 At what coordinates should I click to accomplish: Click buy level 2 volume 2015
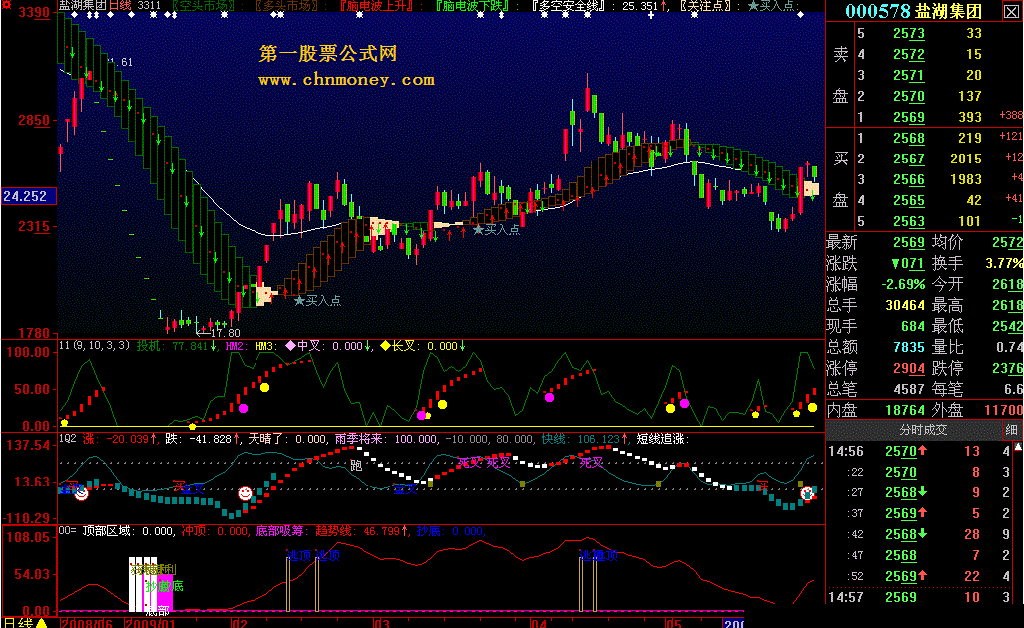pos(965,159)
